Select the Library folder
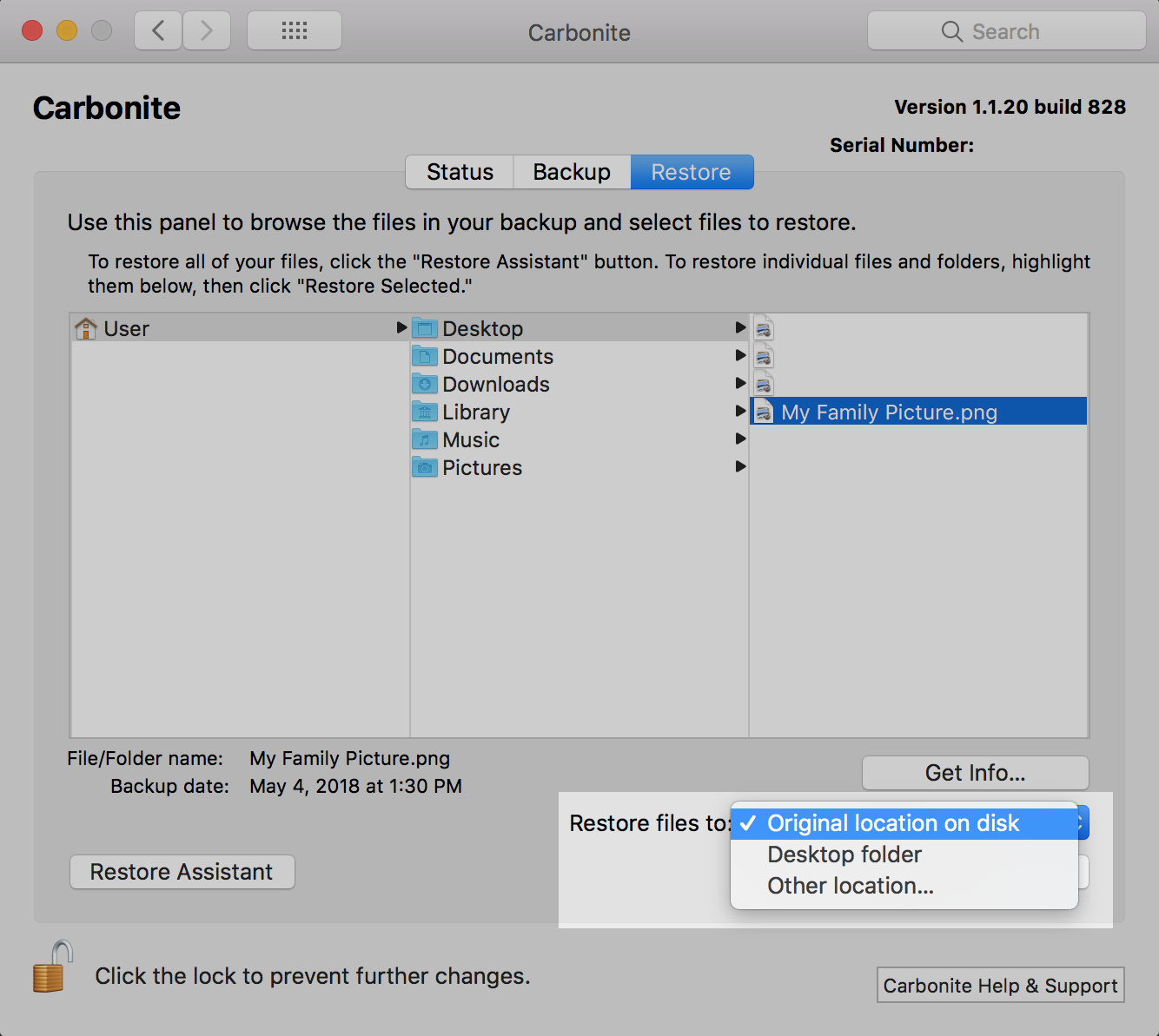 point(476,412)
